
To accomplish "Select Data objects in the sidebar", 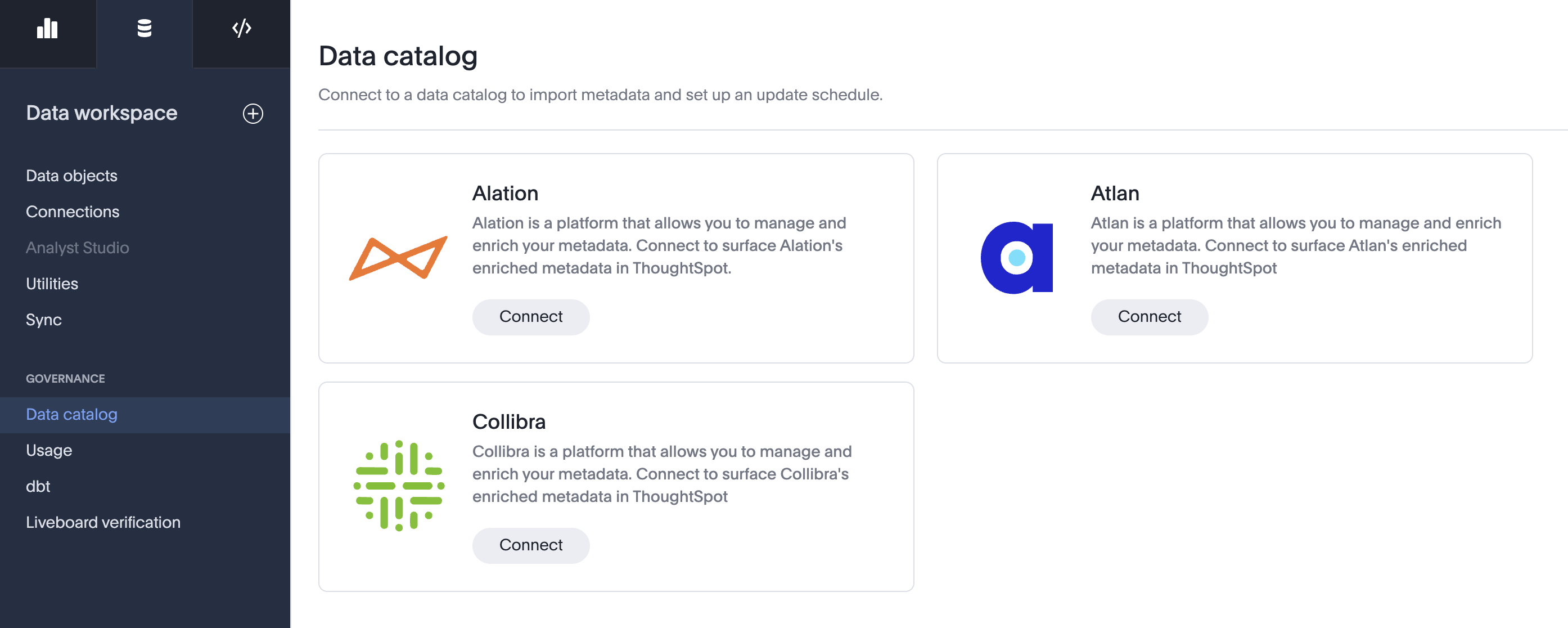I will 71,176.
